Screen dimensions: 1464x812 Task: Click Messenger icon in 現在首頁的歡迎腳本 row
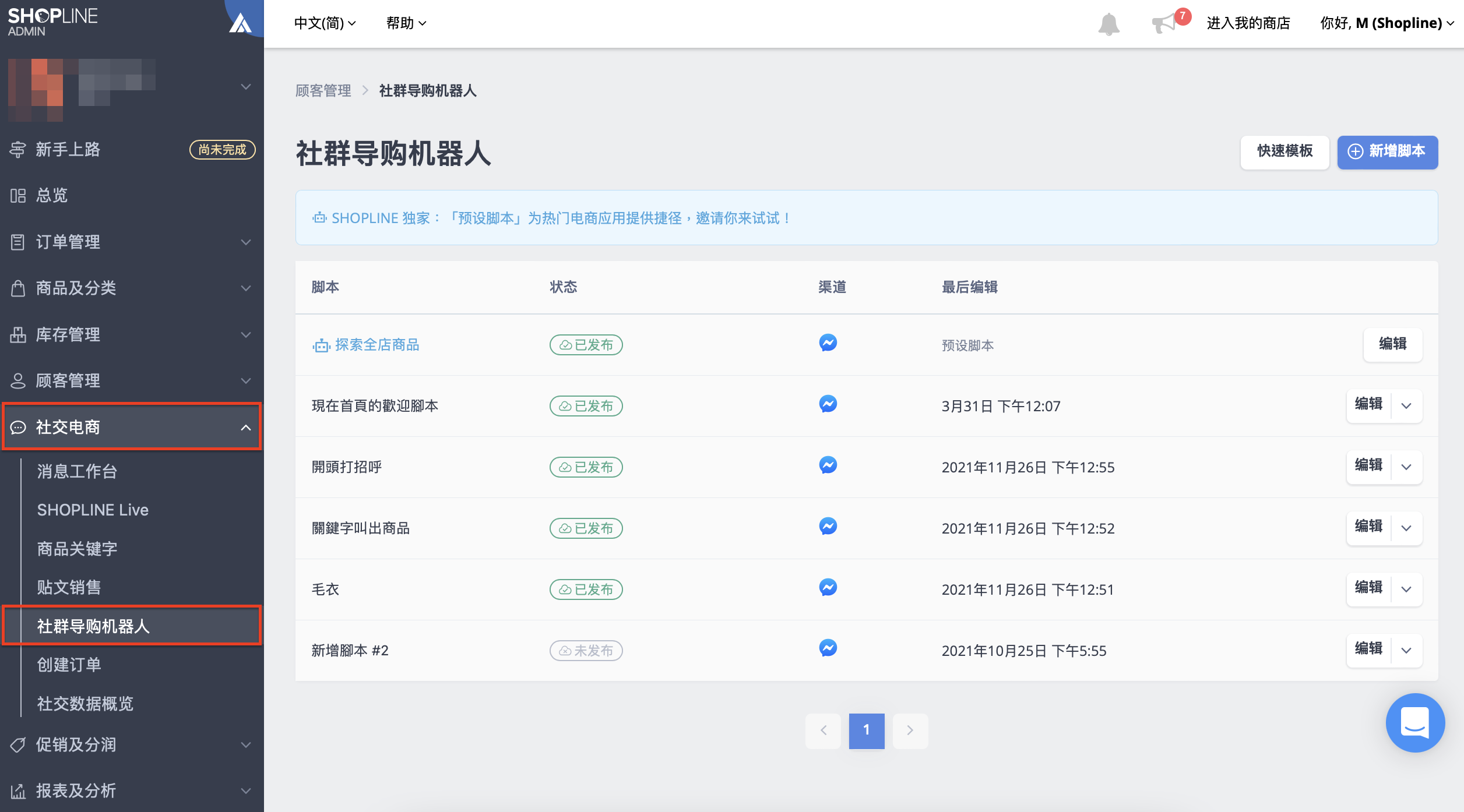(x=828, y=404)
